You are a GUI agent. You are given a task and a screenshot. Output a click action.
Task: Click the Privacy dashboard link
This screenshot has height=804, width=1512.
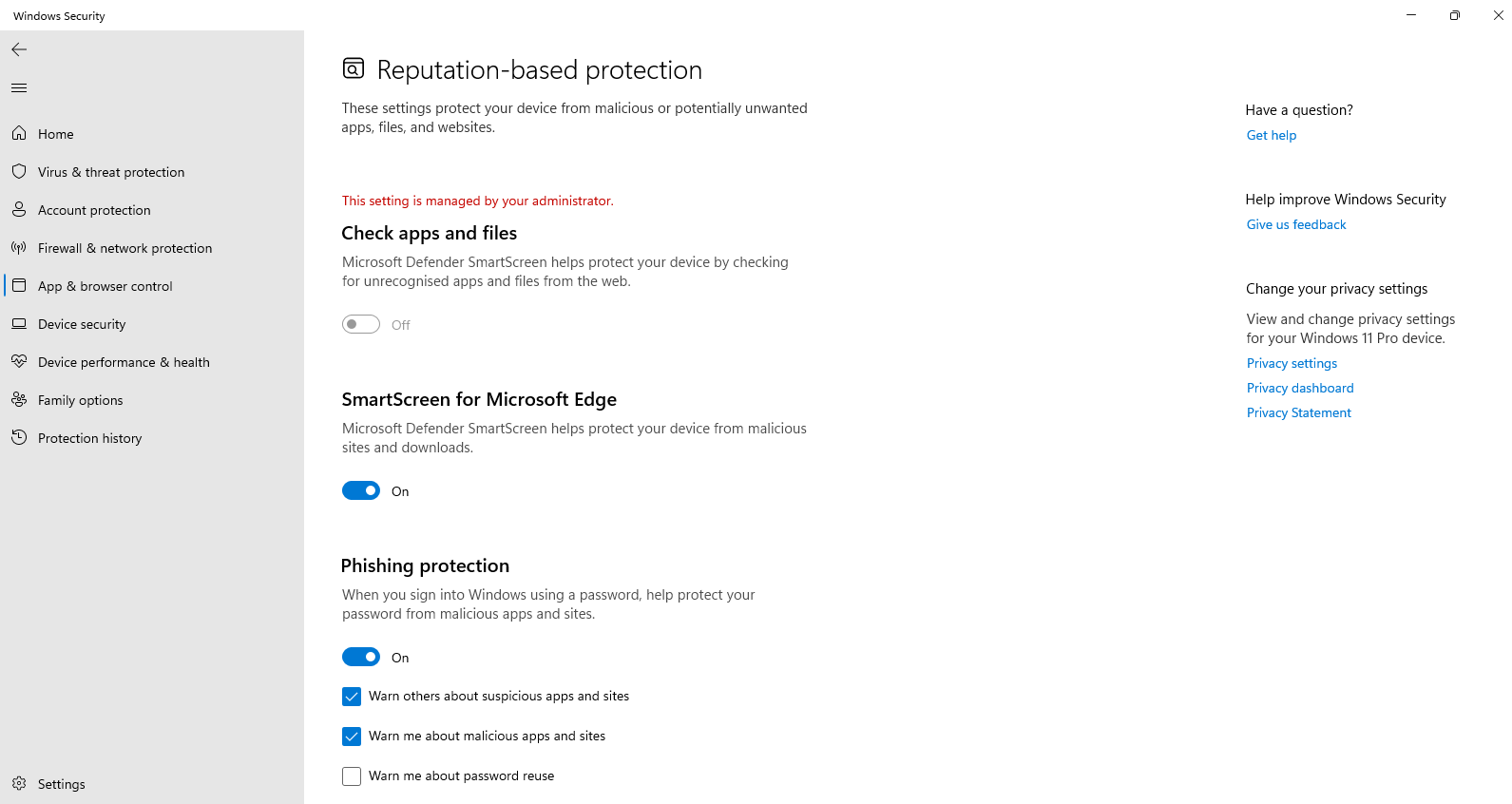pyautogui.click(x=1299, y=388)
